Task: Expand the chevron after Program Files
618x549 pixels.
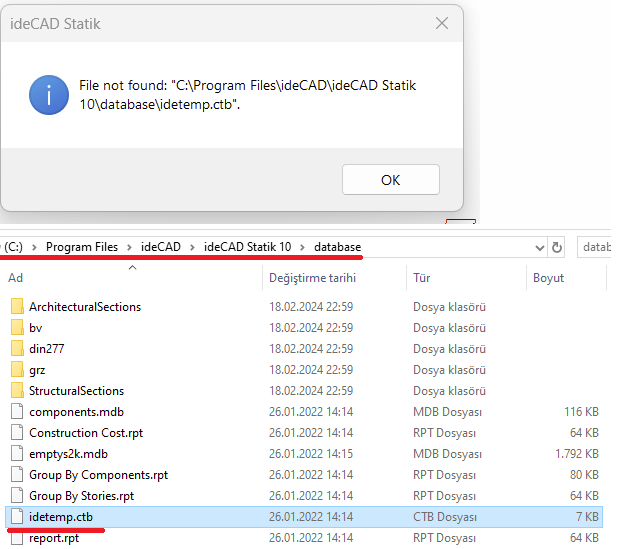Action: pyautogui.click(x=130, y=250)
